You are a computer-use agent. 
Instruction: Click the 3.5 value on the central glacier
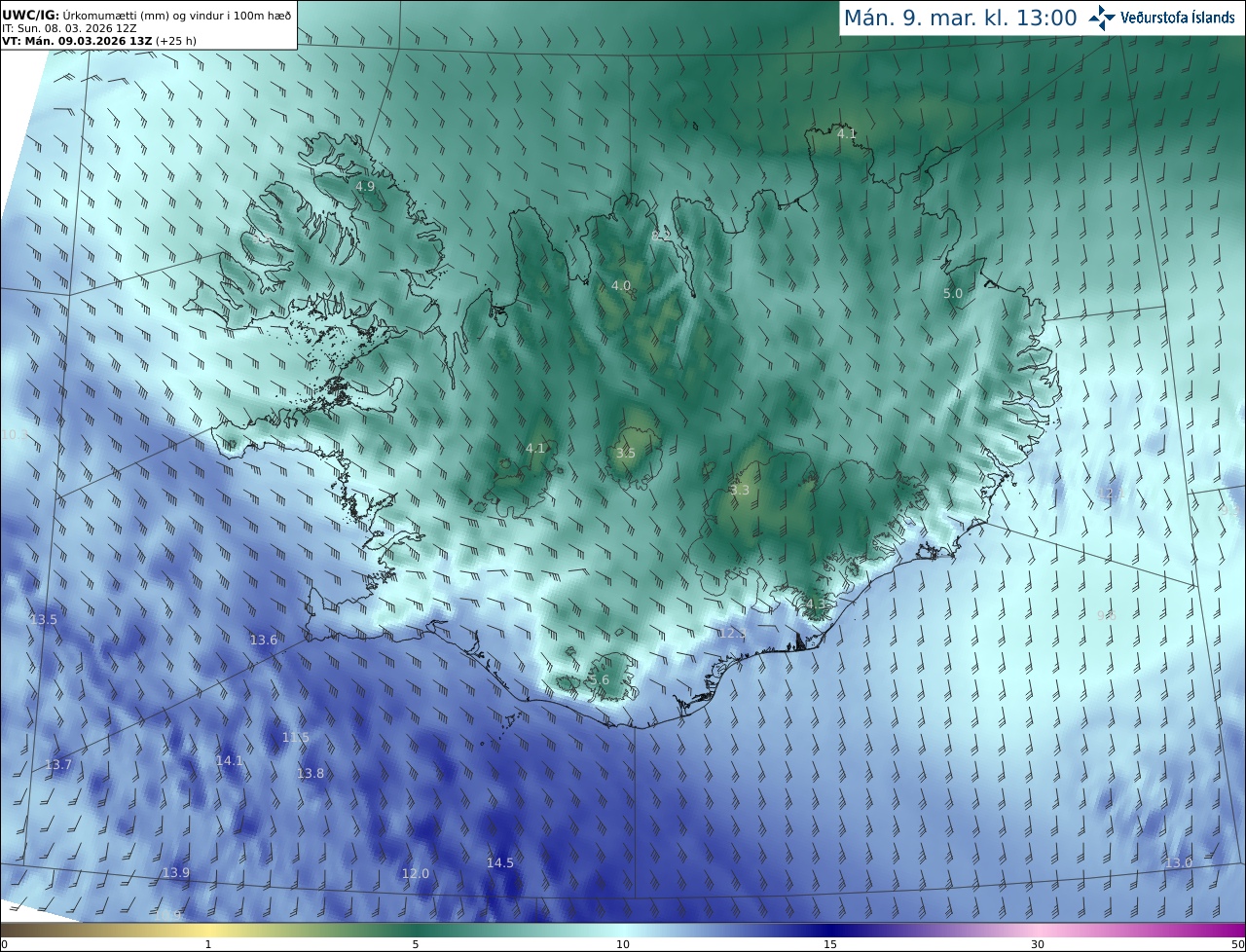click(x=626, y=453)
